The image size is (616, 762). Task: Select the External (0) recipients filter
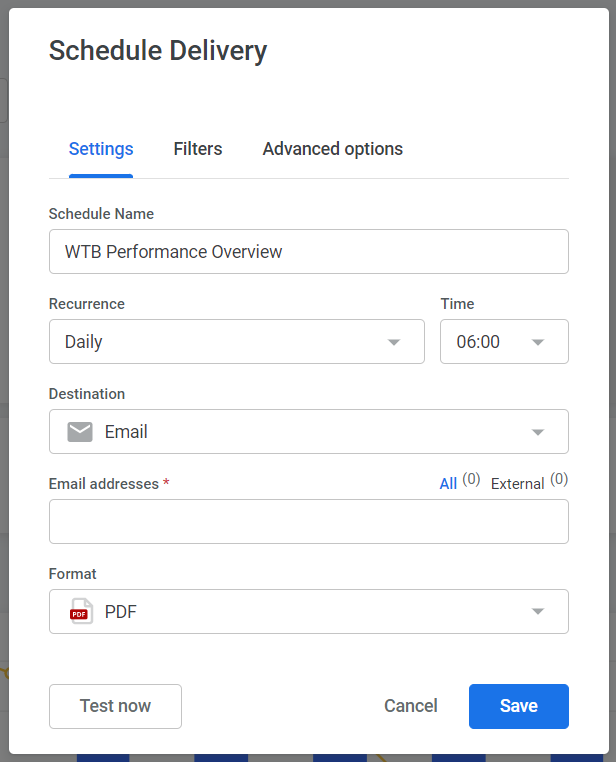(x=530, y=482)
